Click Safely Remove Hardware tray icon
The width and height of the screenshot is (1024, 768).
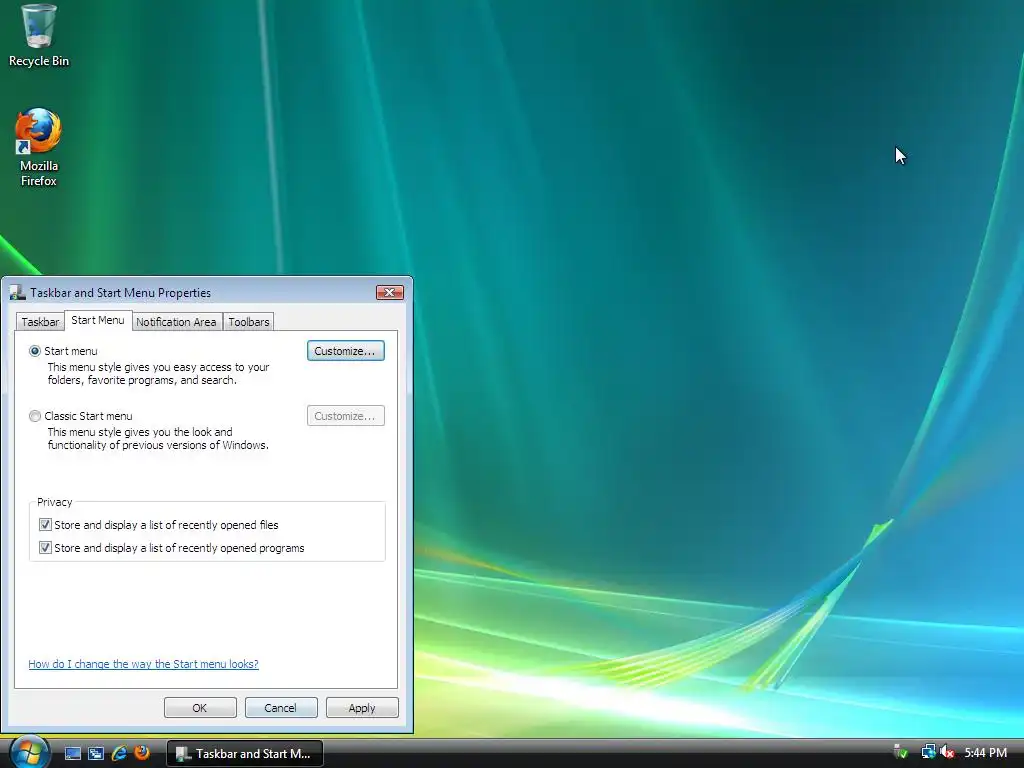click(x=901, y=752)
